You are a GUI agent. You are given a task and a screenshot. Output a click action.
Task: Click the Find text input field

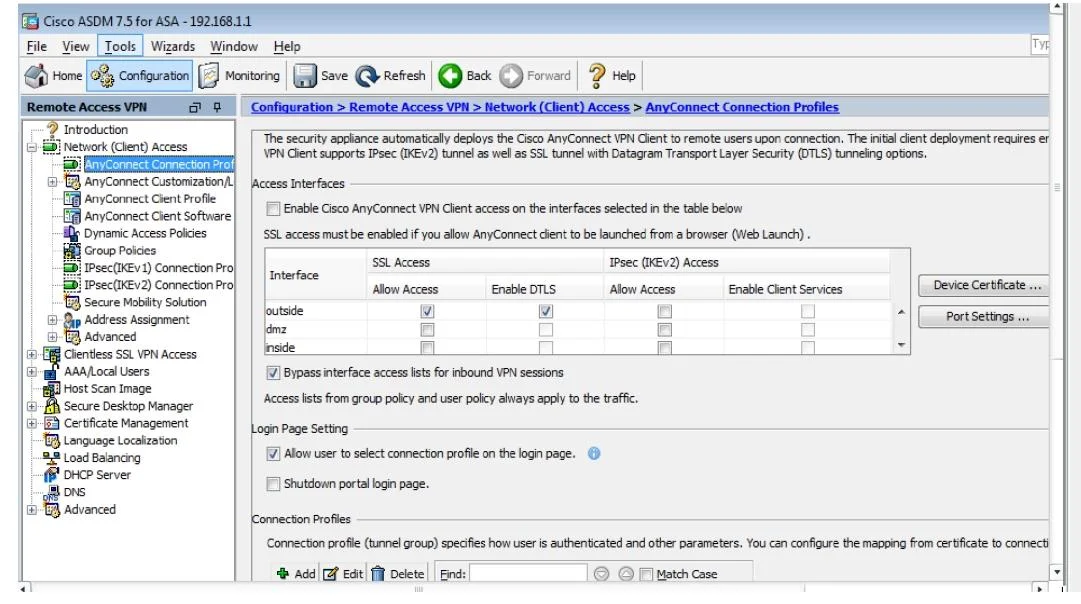coord(528,574)
